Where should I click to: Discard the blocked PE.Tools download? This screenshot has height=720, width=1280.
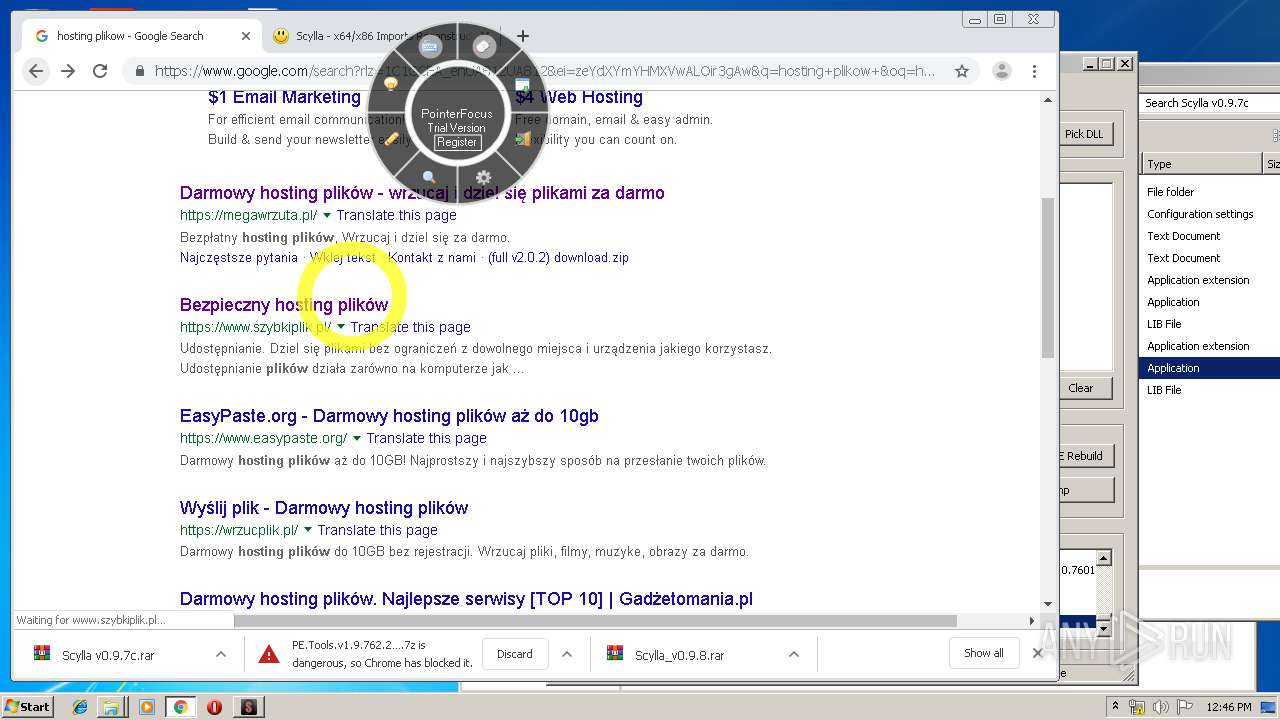pyautogui.click(x=515, y=654)
